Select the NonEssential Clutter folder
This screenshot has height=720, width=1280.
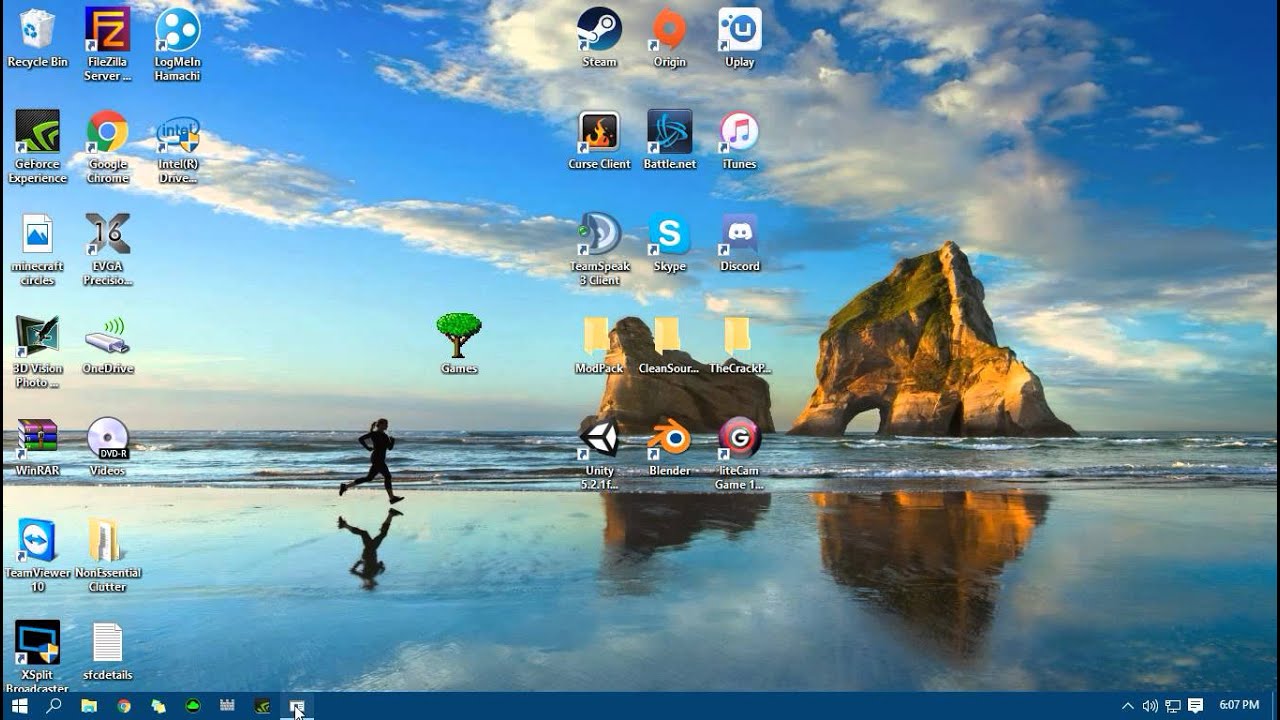click(108, 556)
